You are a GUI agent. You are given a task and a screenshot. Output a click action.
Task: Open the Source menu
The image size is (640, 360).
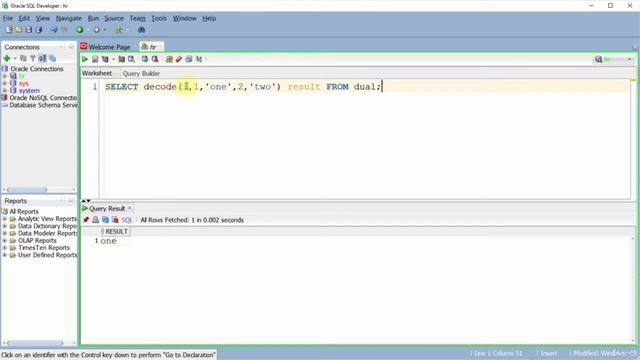pyautogui.click(x=114, y=18)
